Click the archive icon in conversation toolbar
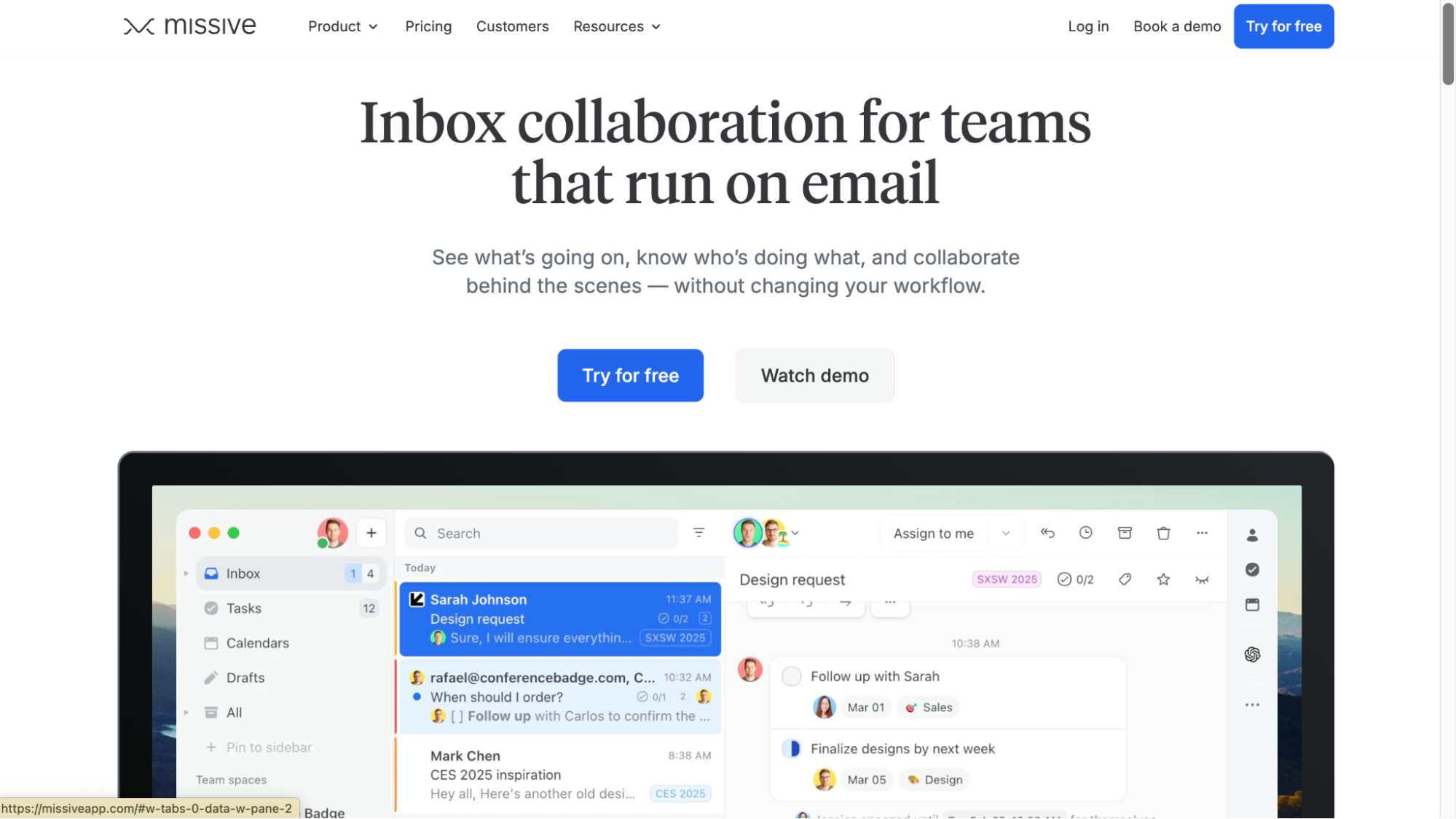The width and height of the screenshot is (1456, 819). coord(1125,533)
